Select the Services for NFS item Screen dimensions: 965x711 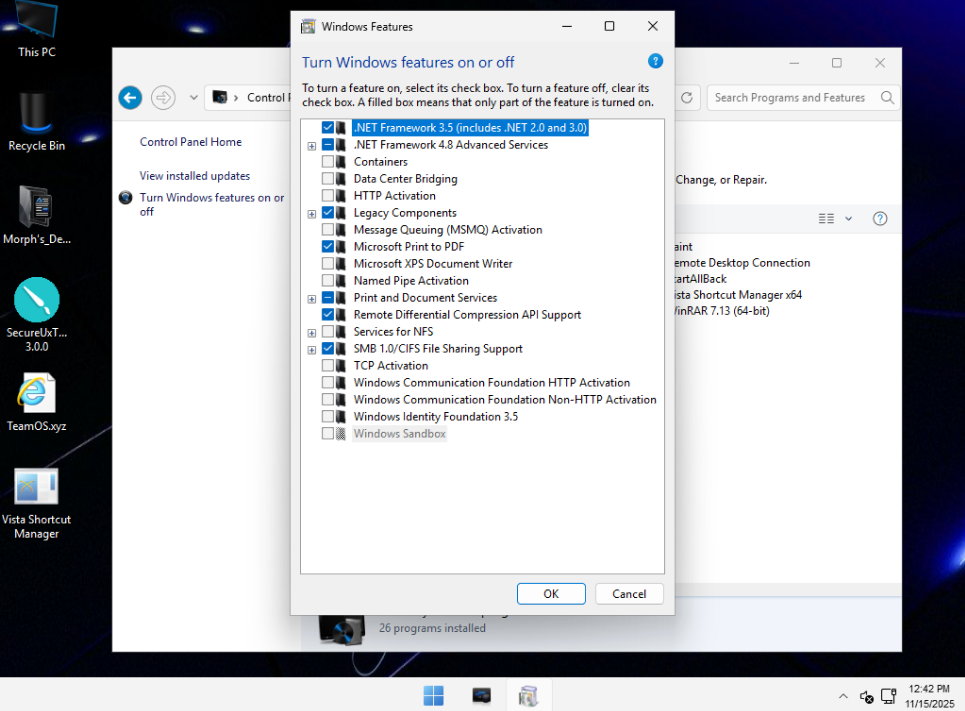click(x=393, y=332)
